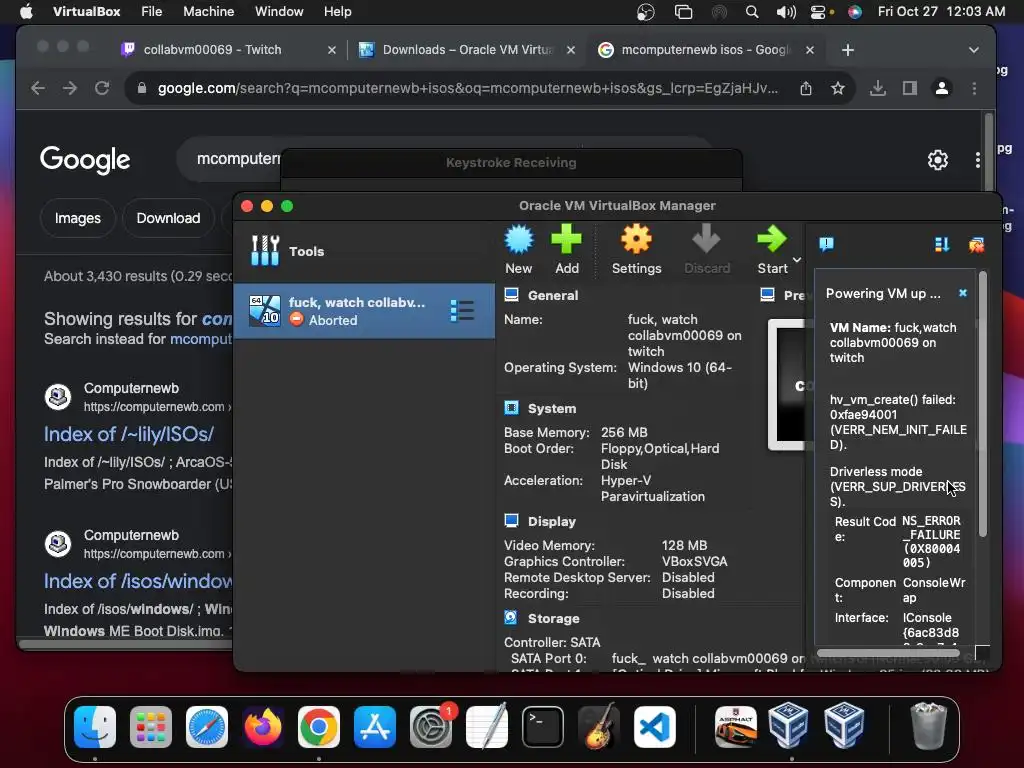Open the VirtualBox menu in menu bar
This screenshot has width=1024, height=768.
(x=86, y=12)
